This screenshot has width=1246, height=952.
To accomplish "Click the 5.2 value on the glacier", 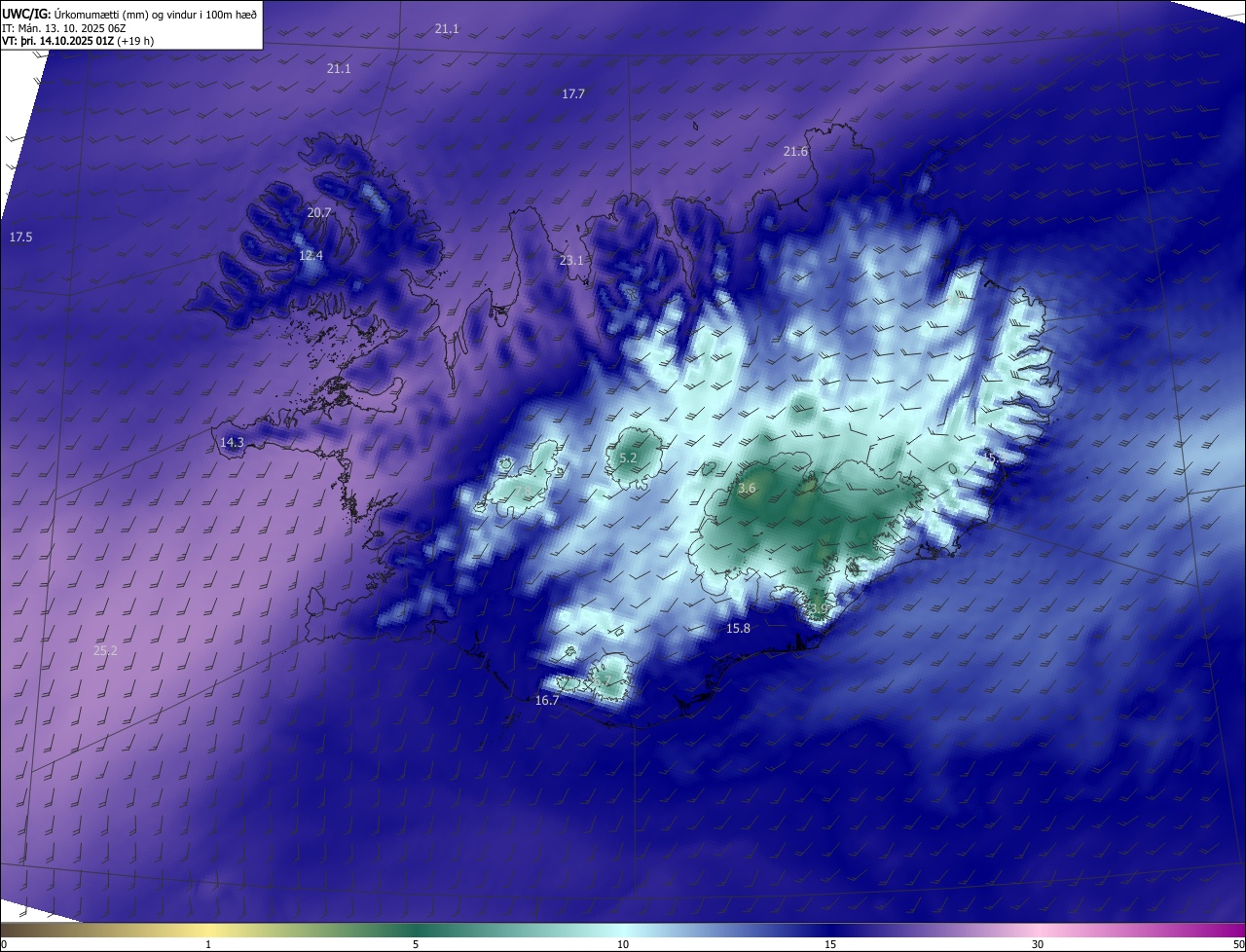I will (x=628, y=458).
